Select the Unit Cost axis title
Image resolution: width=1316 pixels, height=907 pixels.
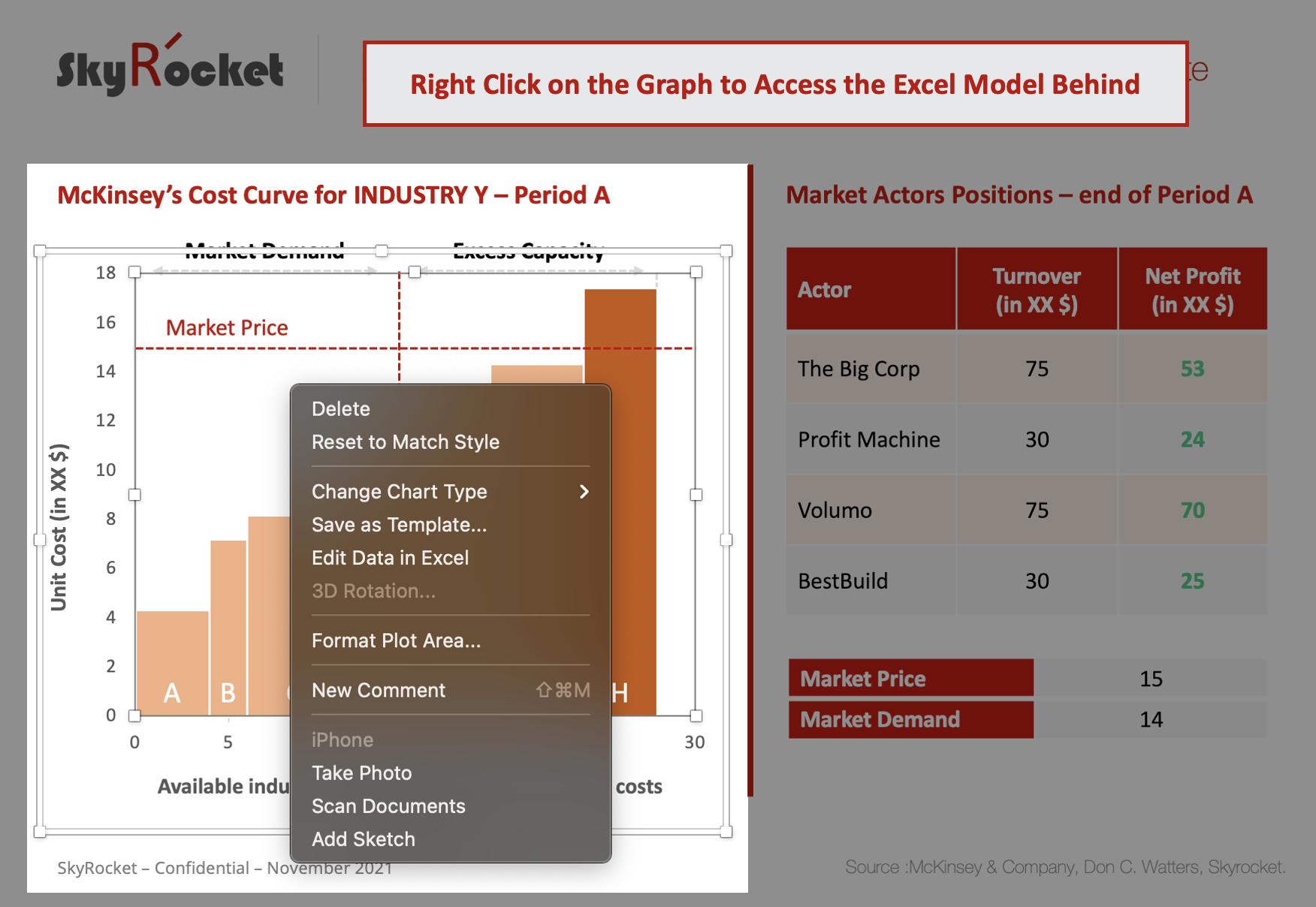(59, 527)
